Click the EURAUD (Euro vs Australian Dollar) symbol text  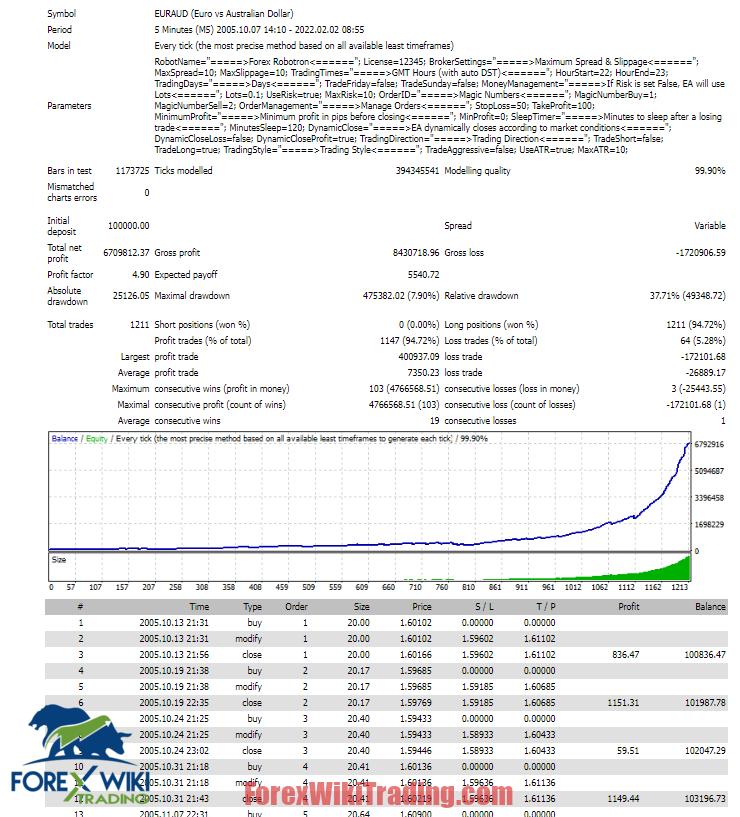coord(224,14)
